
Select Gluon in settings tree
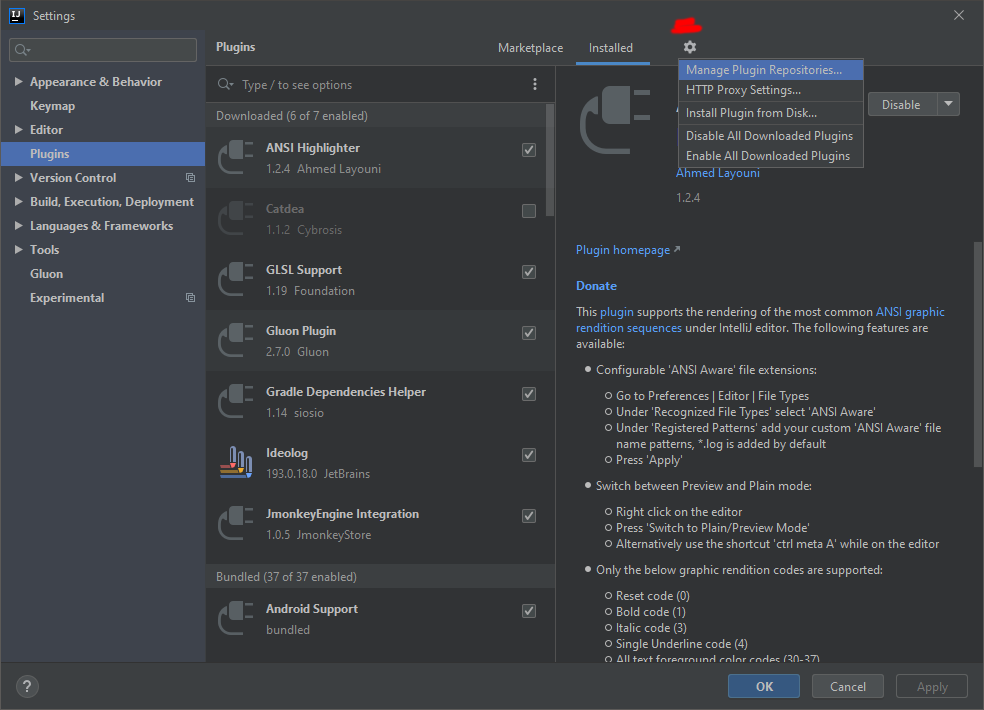(x=46, y=274)
